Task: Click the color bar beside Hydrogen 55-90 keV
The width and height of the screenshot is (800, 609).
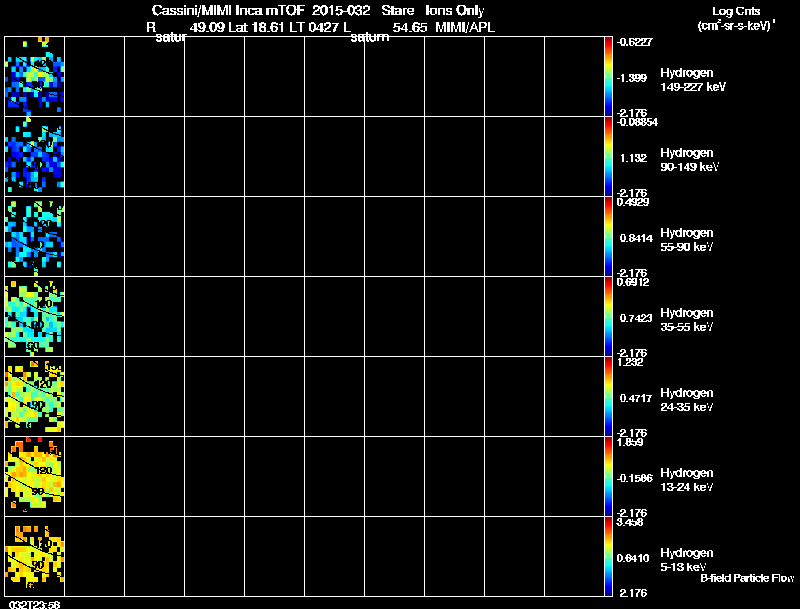Action: pos(608,237)
